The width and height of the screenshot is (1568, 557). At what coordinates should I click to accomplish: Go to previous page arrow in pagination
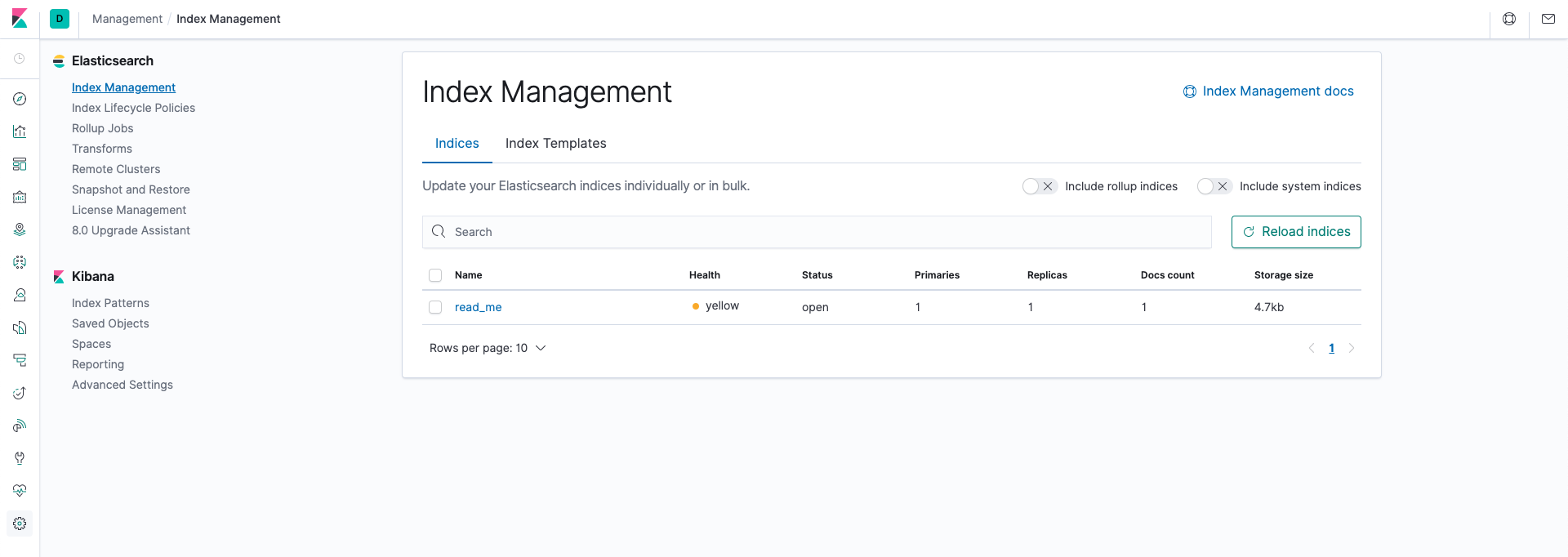pyautogui.click(x=1312, y=348)
